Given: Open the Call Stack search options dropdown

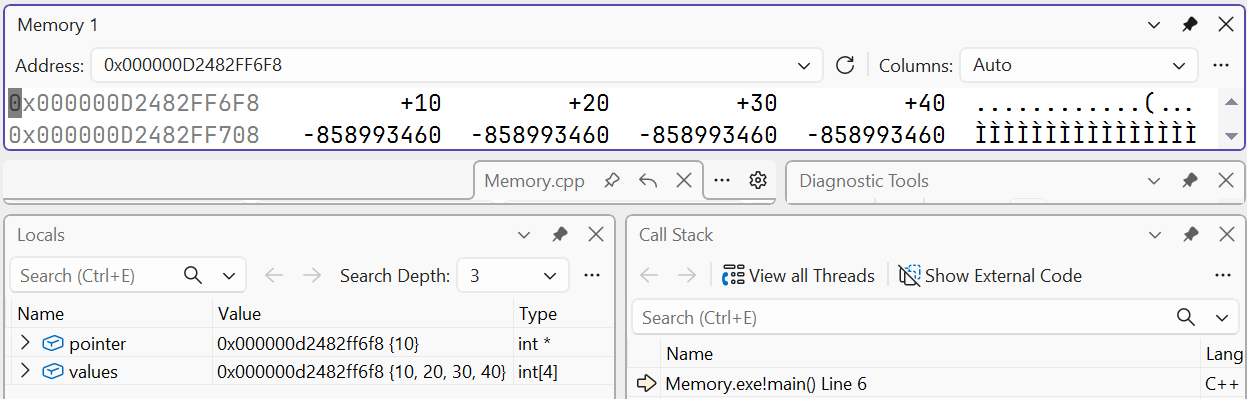Looking at the screenshot, I should point(1221,317).
